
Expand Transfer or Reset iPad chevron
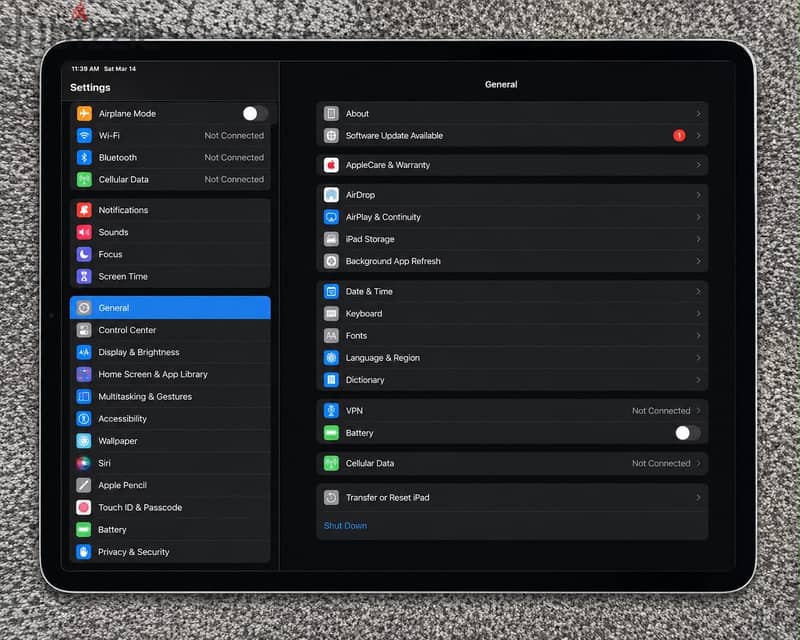[x=698, y=497]
